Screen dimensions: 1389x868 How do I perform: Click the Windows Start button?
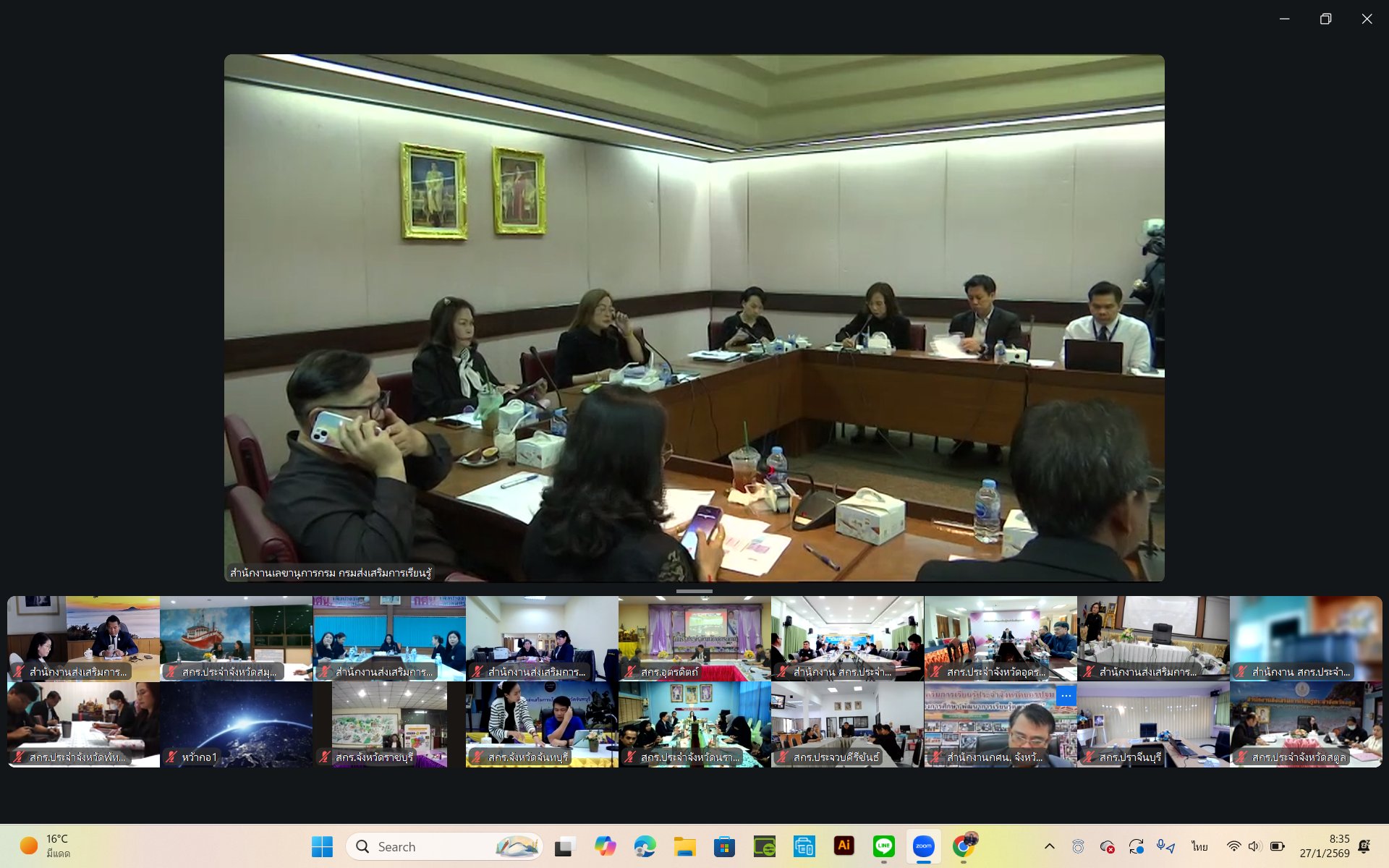click(322, 846)
